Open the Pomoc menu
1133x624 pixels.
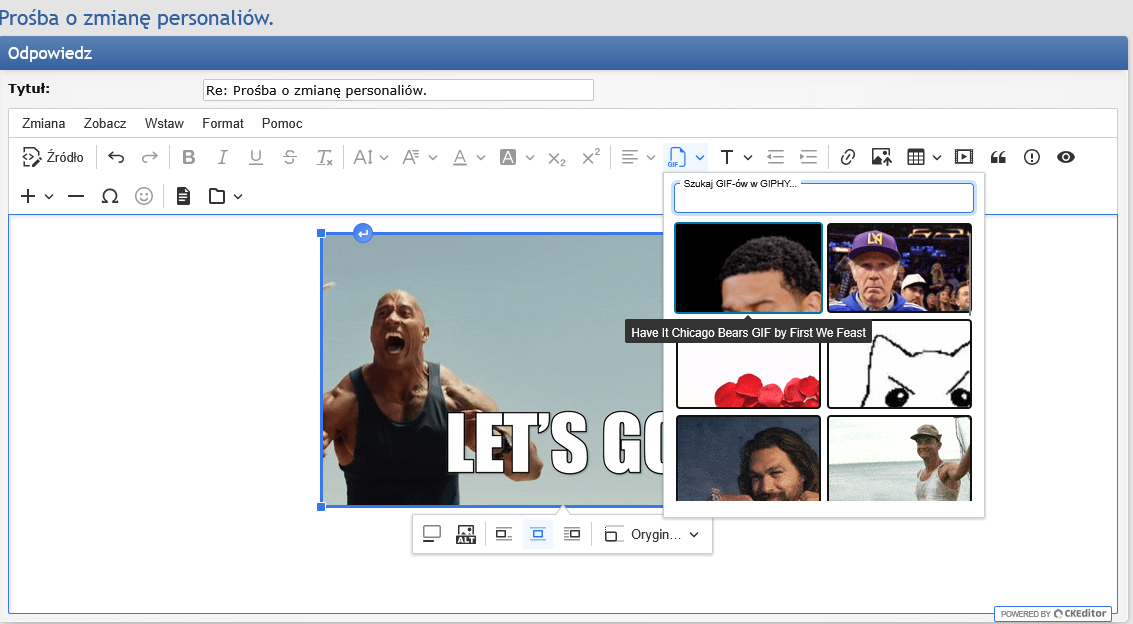pos(282,124)
